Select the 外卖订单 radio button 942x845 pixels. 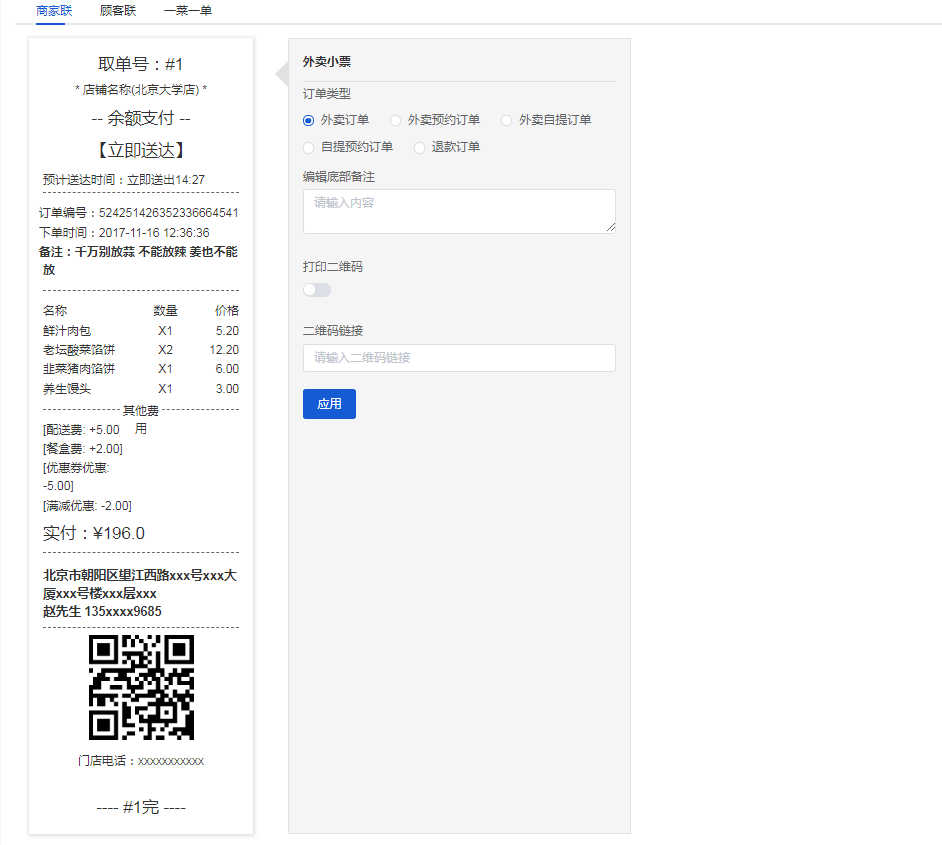tap(308, 121)
